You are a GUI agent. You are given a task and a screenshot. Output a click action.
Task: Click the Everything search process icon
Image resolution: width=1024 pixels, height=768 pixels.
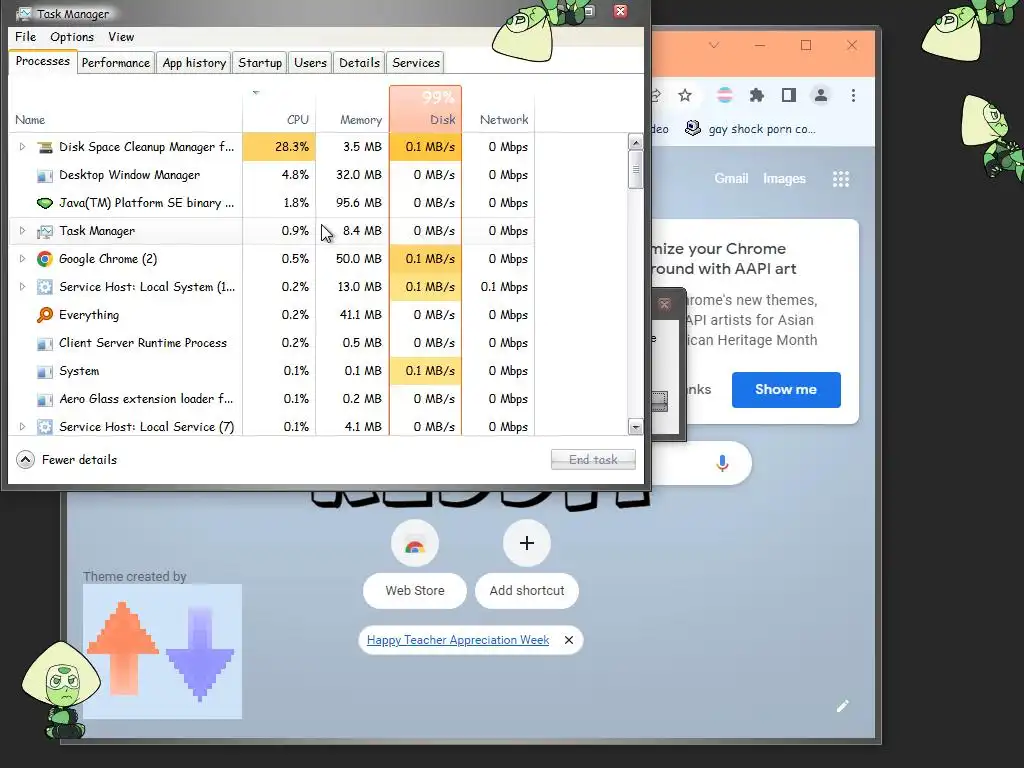44,315
